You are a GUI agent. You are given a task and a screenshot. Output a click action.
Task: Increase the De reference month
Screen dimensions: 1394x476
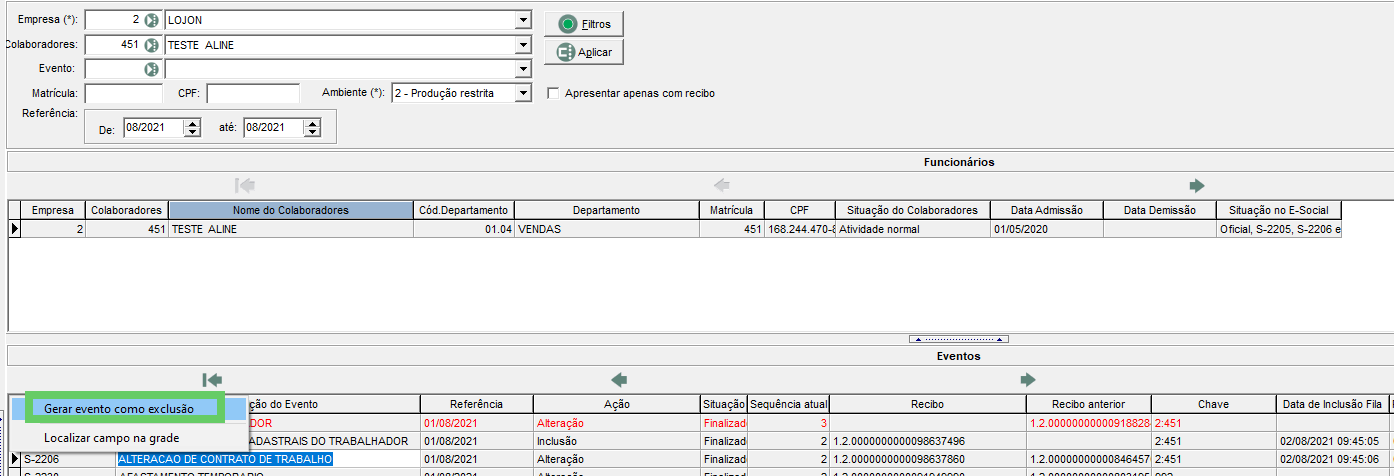pyautogui.click(x=193, y=123)
